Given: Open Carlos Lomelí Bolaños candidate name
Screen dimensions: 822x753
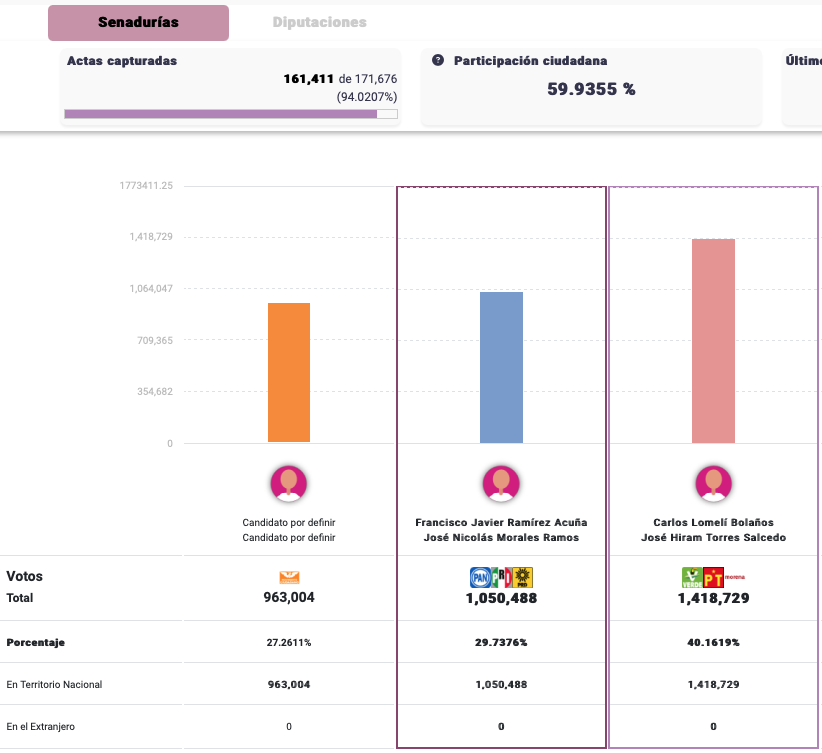Looking at the screenshot, I should click(713, 522).
